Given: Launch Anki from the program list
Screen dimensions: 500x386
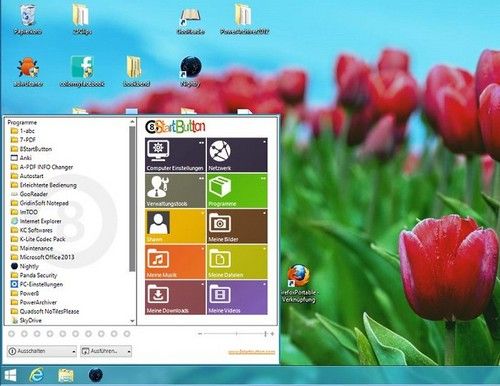Looking at the screenshot, I should pos(21,158).
